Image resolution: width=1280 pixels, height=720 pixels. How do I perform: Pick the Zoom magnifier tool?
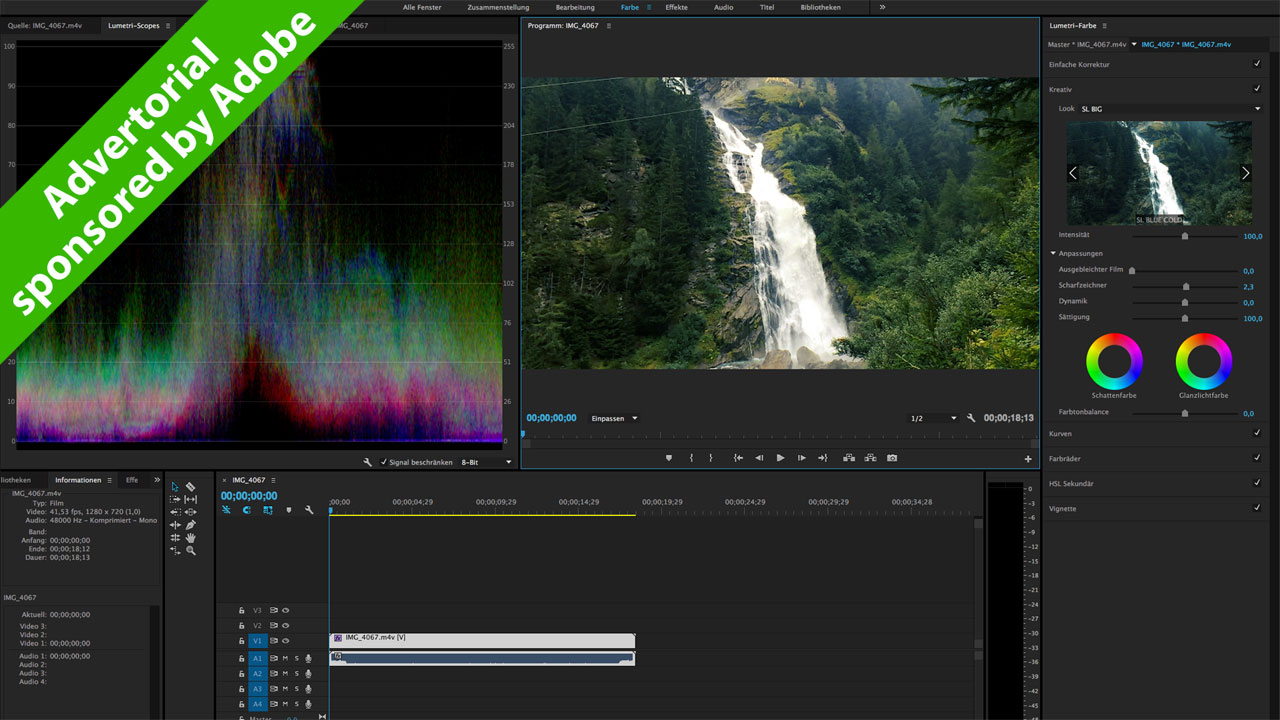tap(190, 551)
